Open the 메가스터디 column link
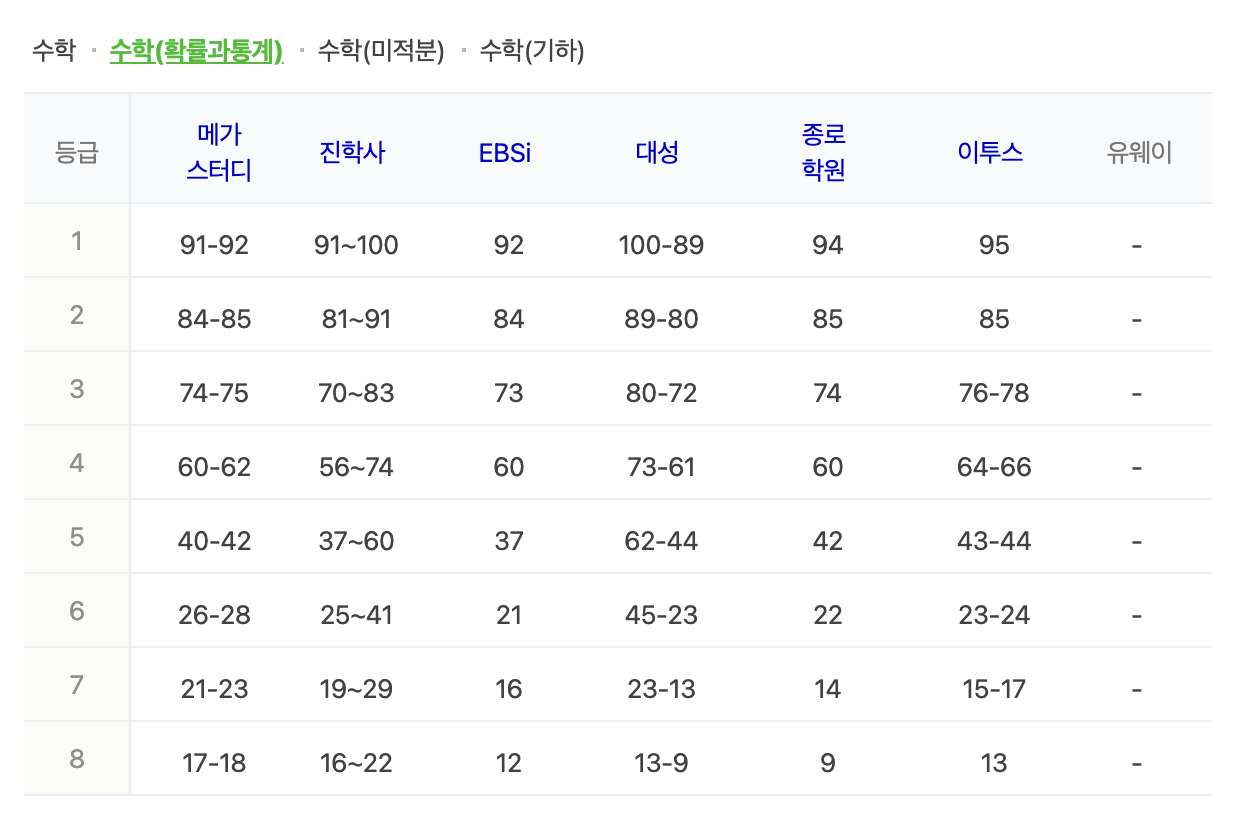Image resolution: width=1242 pixels, height=816 pixels. click(219, 148)
